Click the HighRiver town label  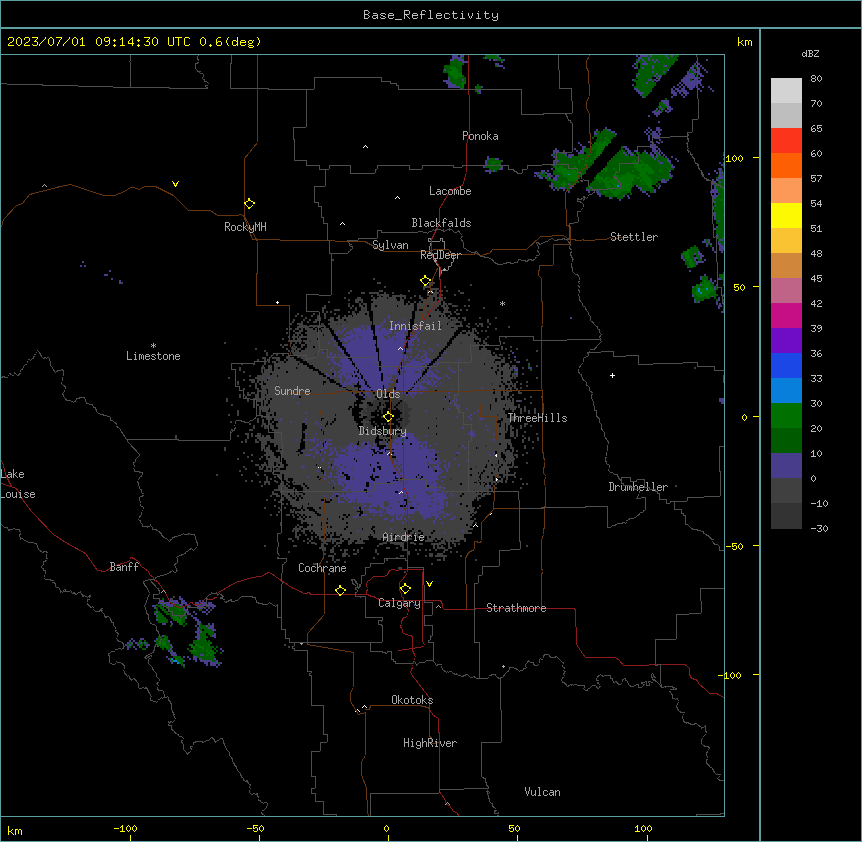point(430,743)
